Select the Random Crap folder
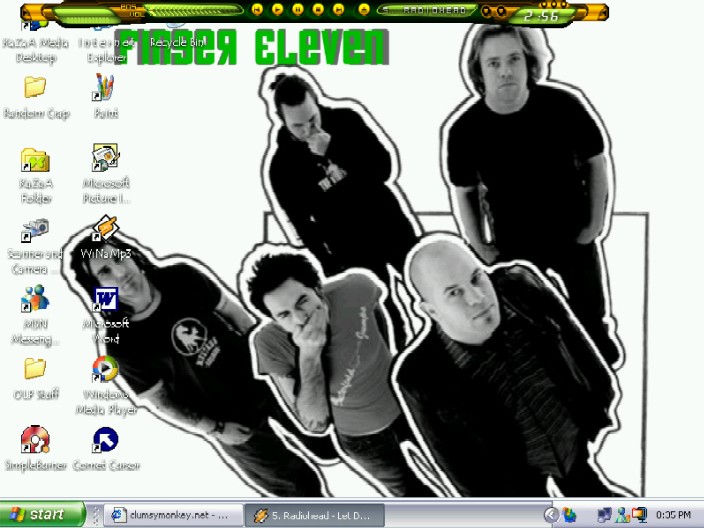Viewport: 704px width, 528px height. [x=35, y=97]
